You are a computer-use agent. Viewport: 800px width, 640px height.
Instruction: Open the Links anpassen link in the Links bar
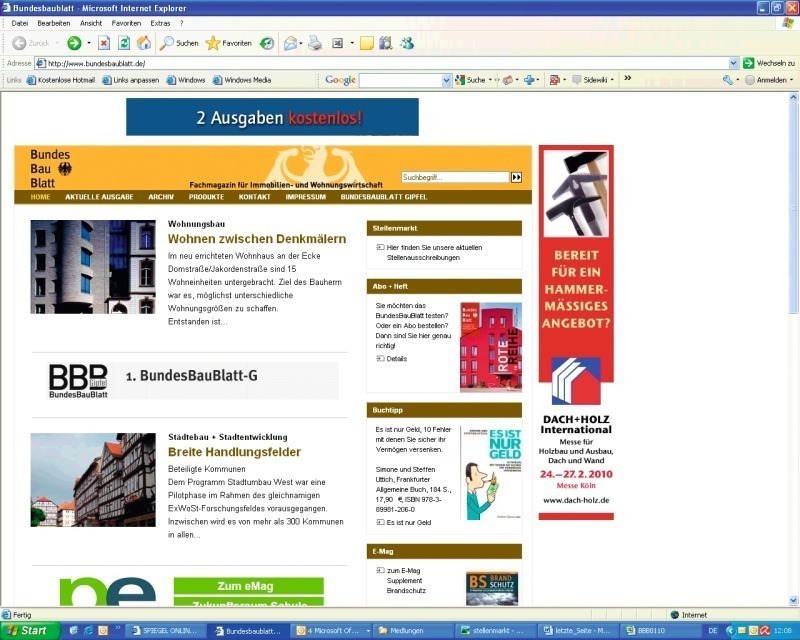[131, 80]
